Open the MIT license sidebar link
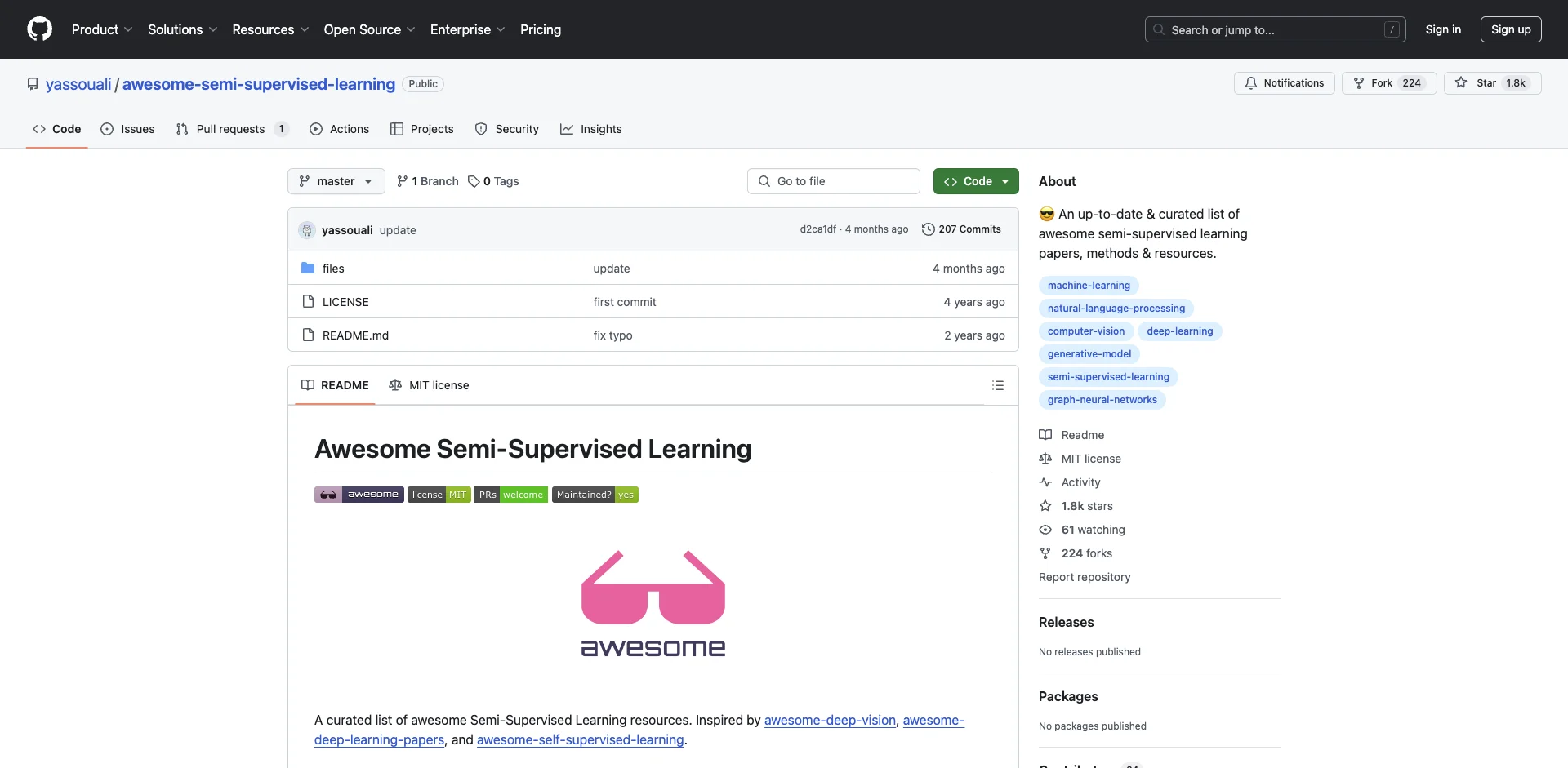The height and width of the screenshot is (768, 1568). tap(1080, 459)
